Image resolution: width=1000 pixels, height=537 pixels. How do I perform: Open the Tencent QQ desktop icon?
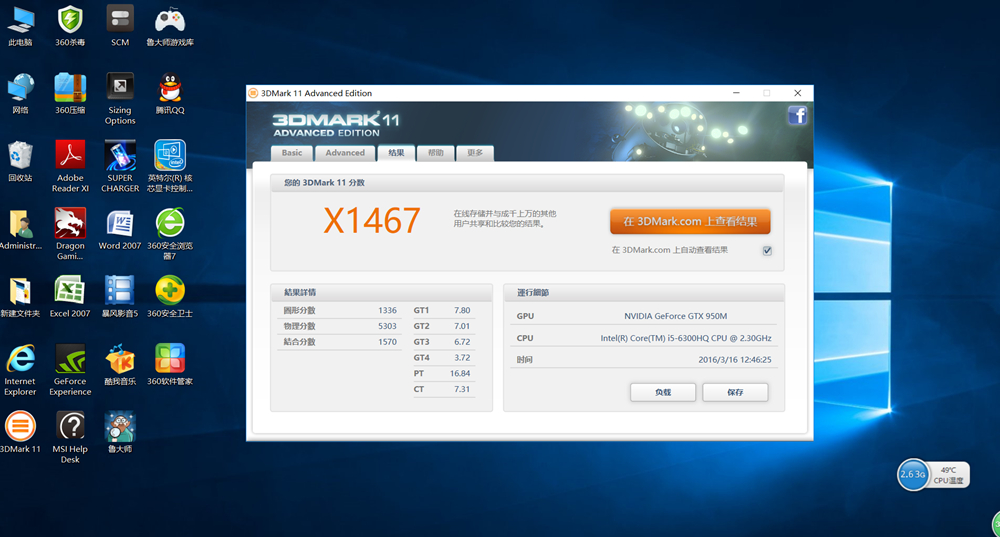point(170,89)
